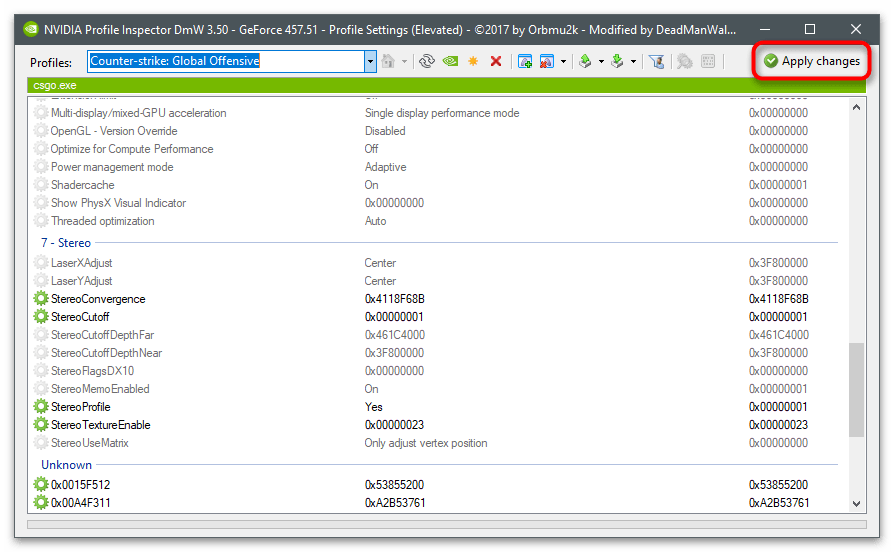Click the Auto value of Threaded optimization
The image size is (894, 552).
[x=375, y=221]
